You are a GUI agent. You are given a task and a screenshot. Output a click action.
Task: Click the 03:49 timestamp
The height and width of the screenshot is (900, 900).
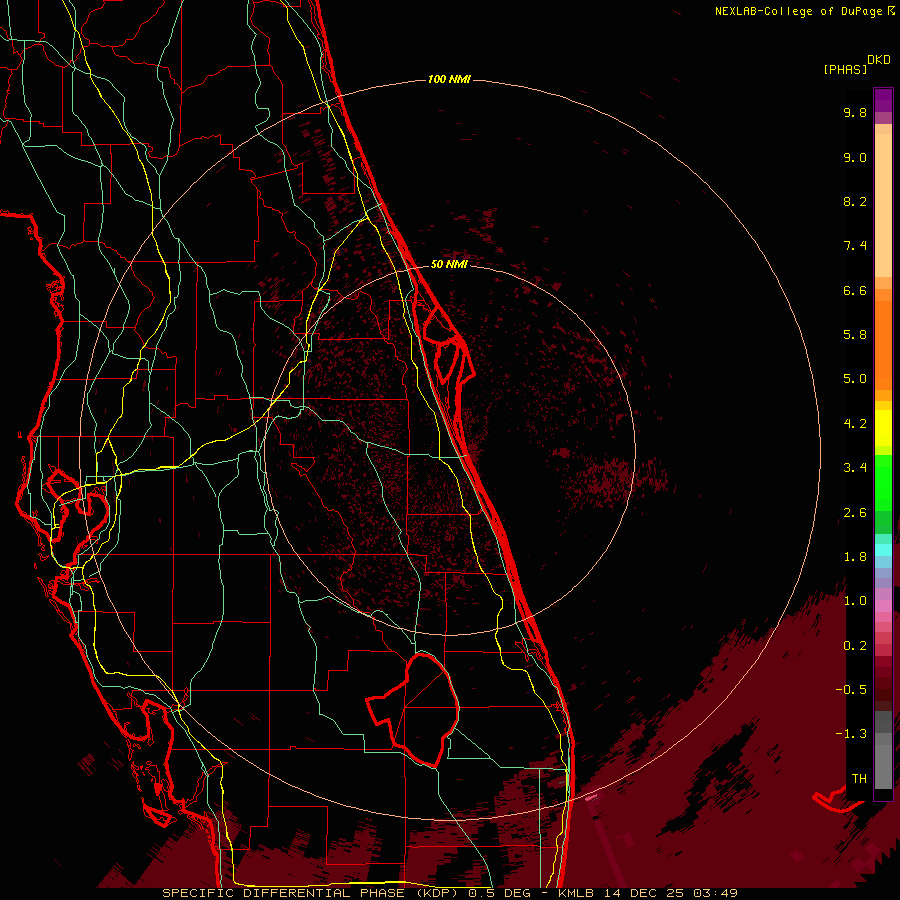[715, 893]
